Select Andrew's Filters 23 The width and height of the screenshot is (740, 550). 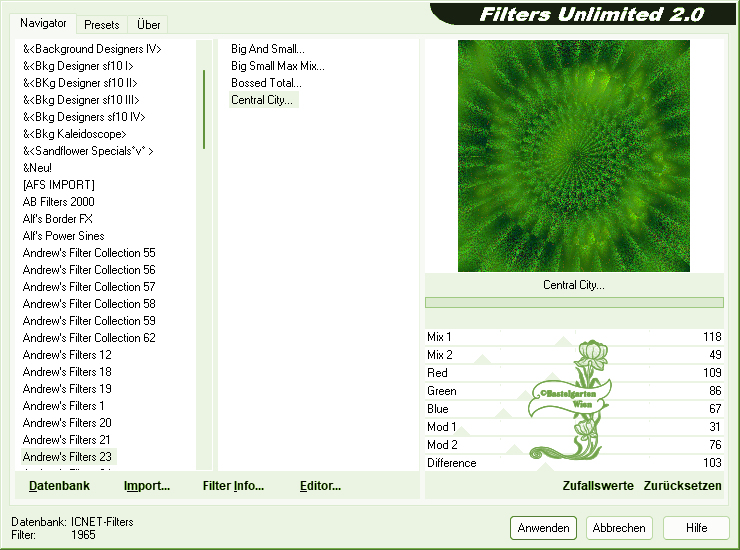click(x=67, y=457)
